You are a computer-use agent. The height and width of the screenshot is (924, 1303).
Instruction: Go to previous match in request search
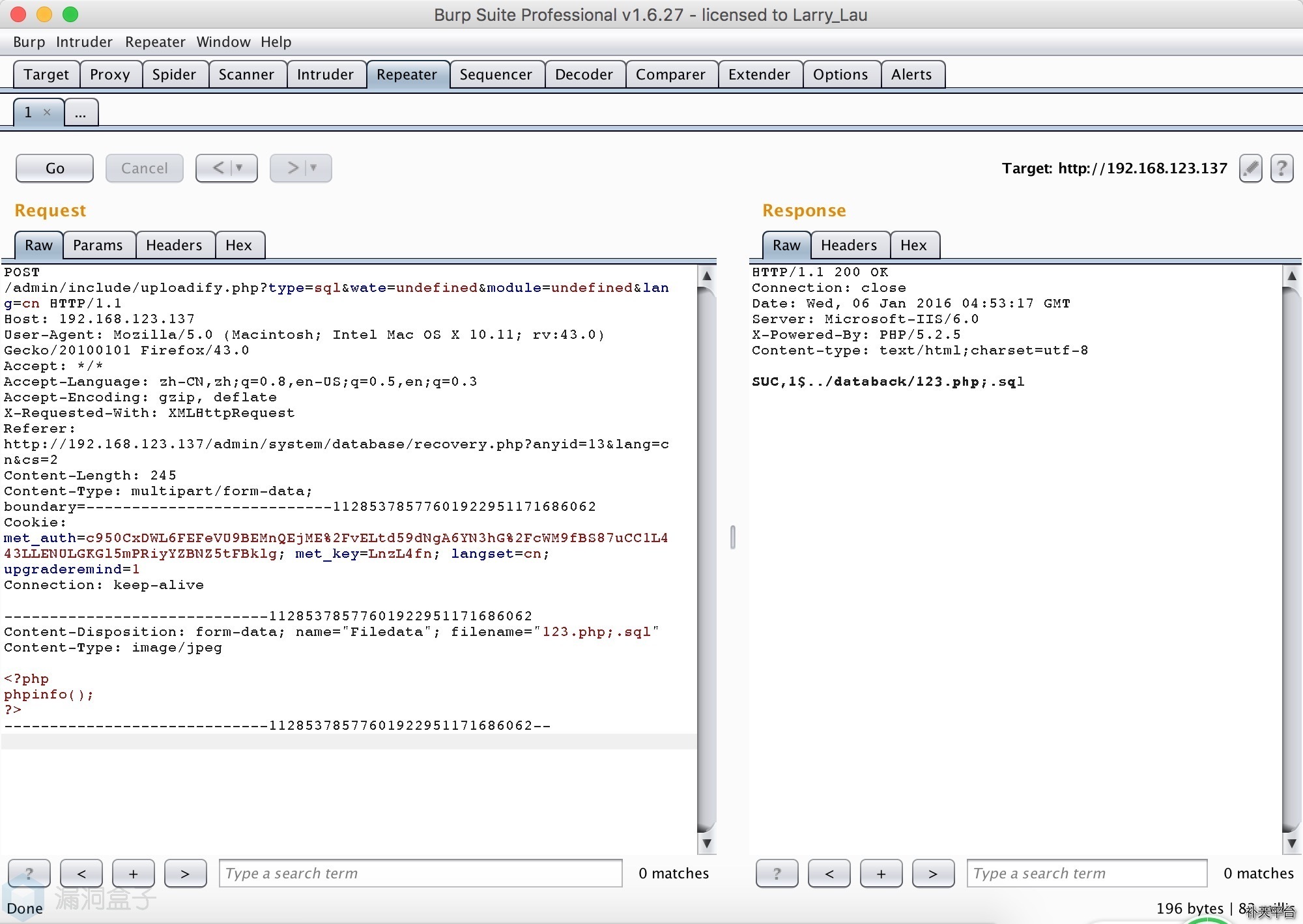[x=81, y=874]
